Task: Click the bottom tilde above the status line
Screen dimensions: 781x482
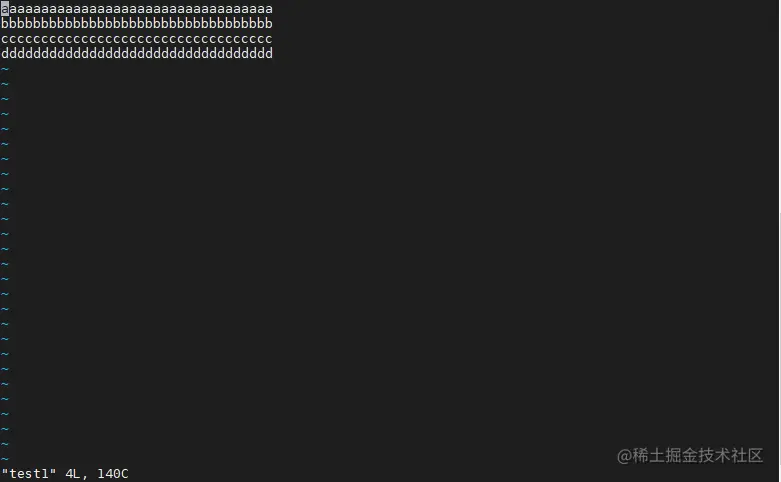Action: (5, 459)
